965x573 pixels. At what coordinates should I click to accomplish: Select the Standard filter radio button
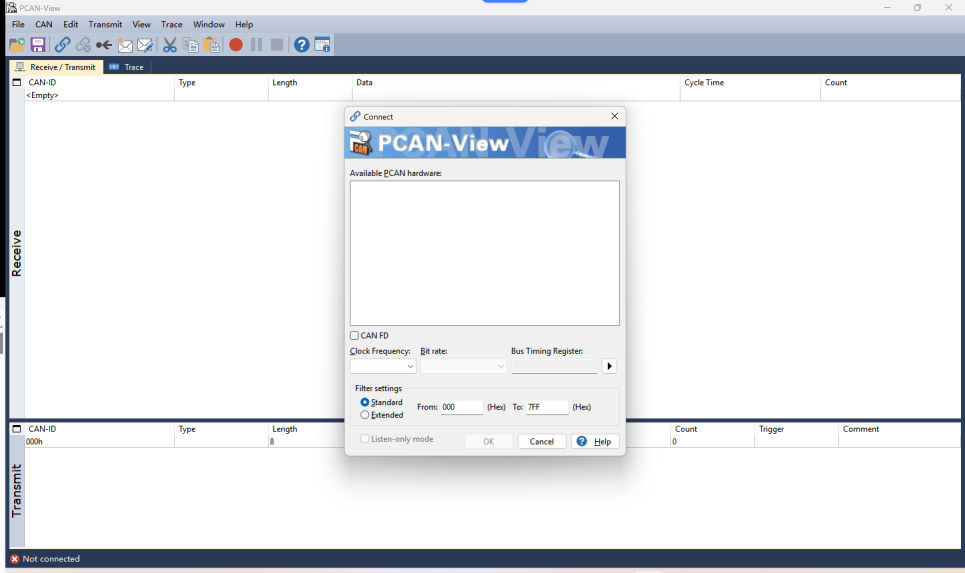click(365, 402)
